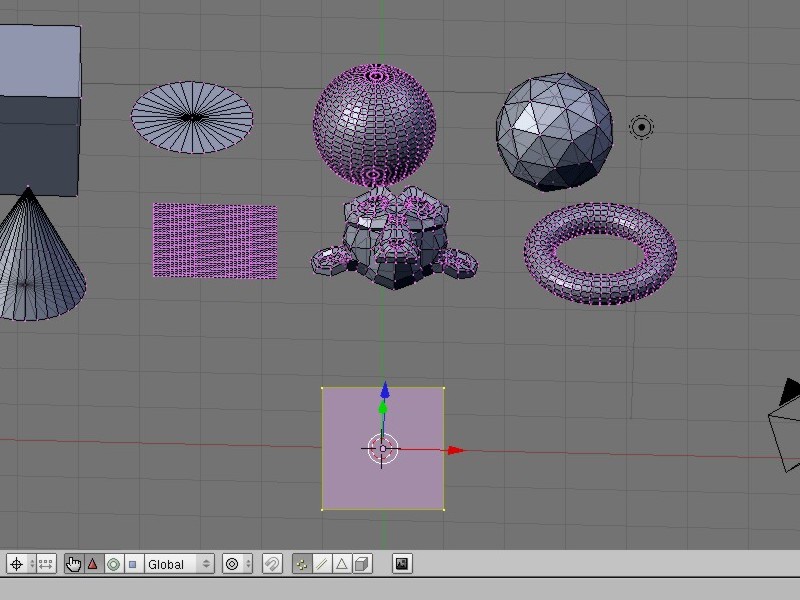Expand the proportional editing mode arrows
Screen dimensions: 800x600
pyautogui.click(x=248, y=564)
